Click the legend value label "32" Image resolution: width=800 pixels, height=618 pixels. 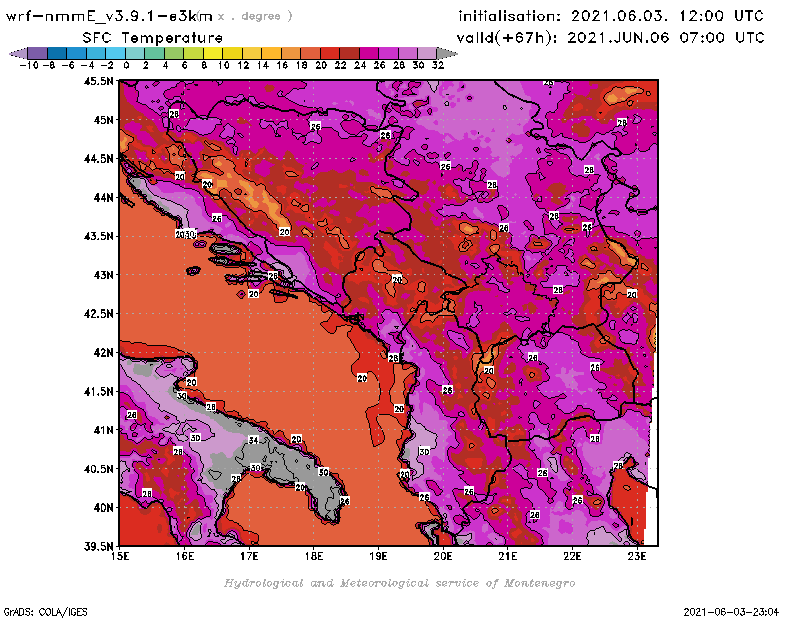[438, 66]
